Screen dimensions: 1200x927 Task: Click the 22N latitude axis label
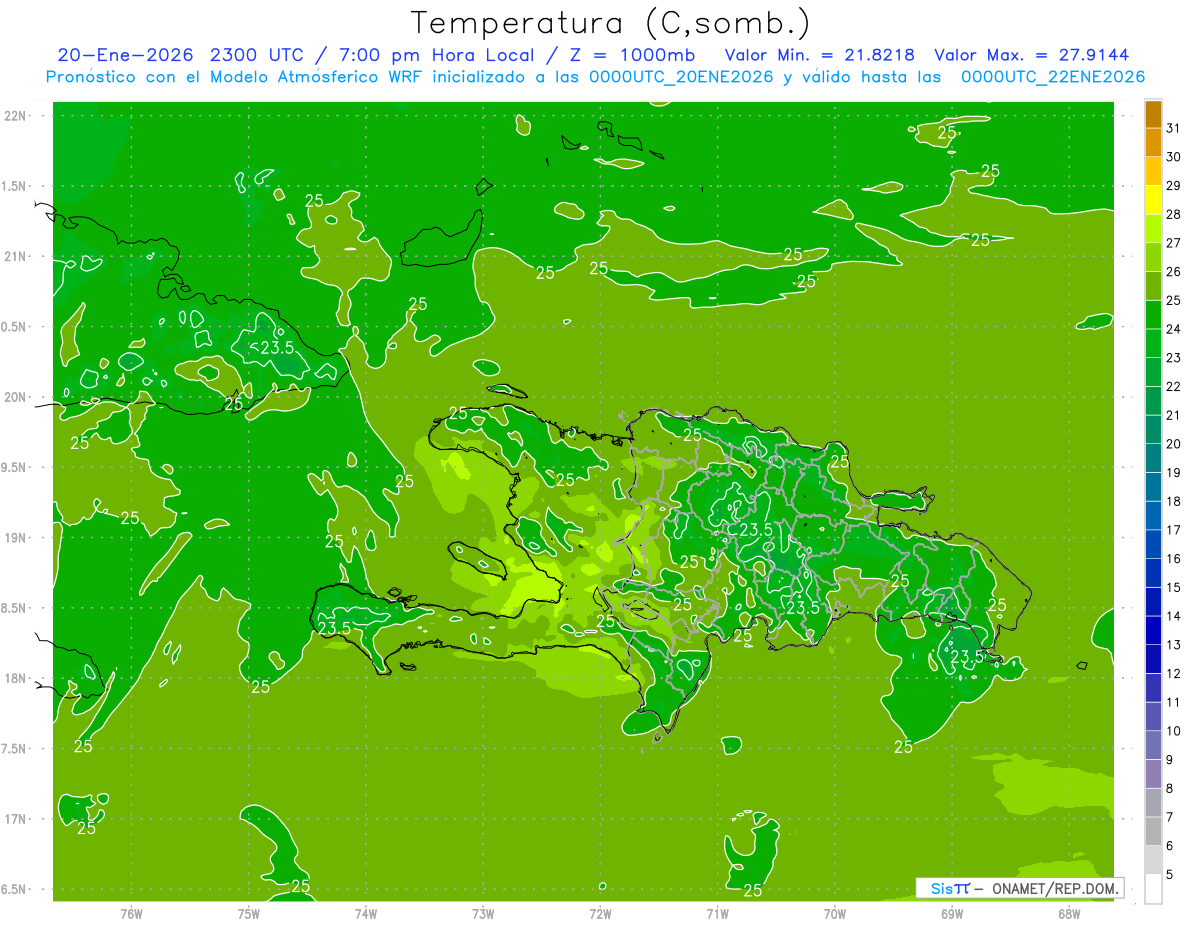tap(17, 116)
